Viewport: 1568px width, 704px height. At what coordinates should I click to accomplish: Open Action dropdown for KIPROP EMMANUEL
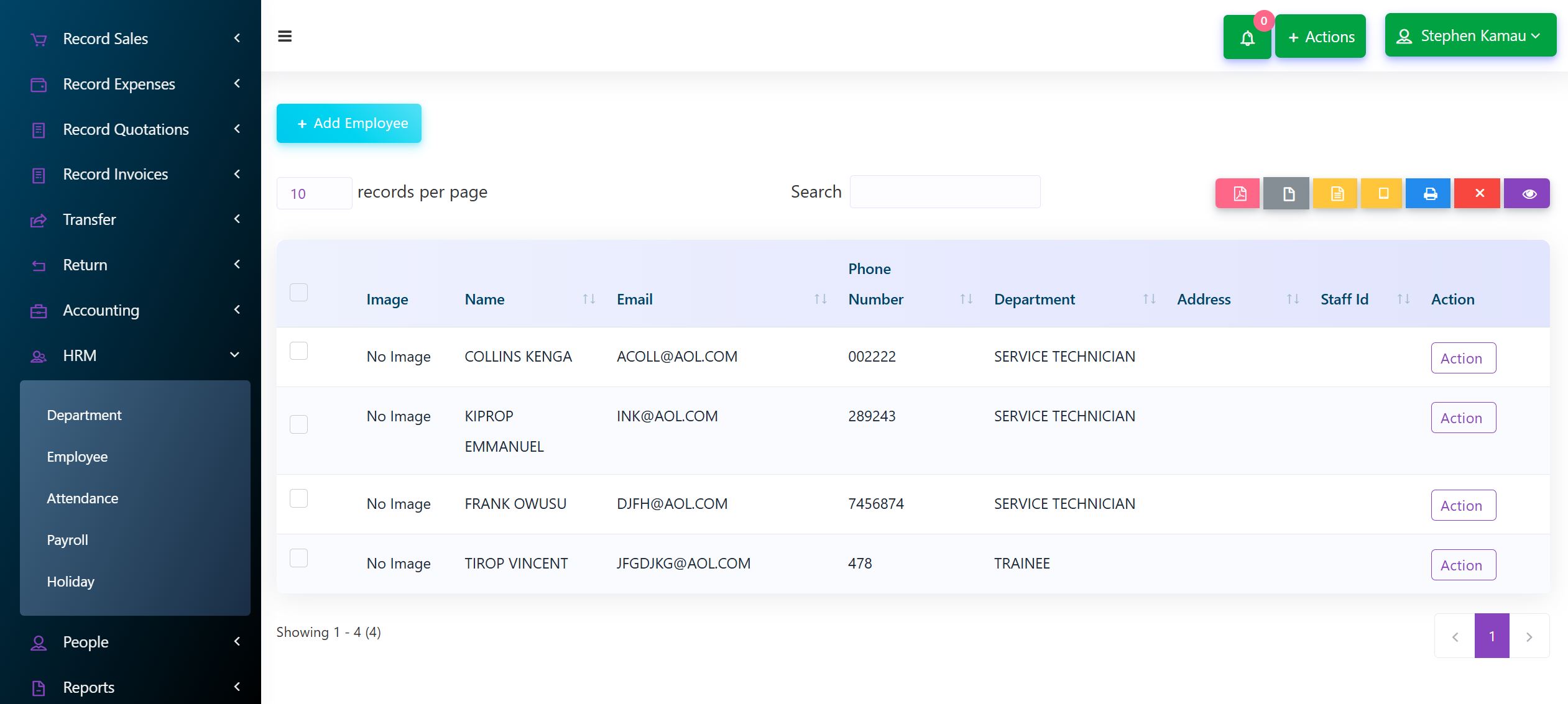pyautogui.click(x=1463, y=418)
